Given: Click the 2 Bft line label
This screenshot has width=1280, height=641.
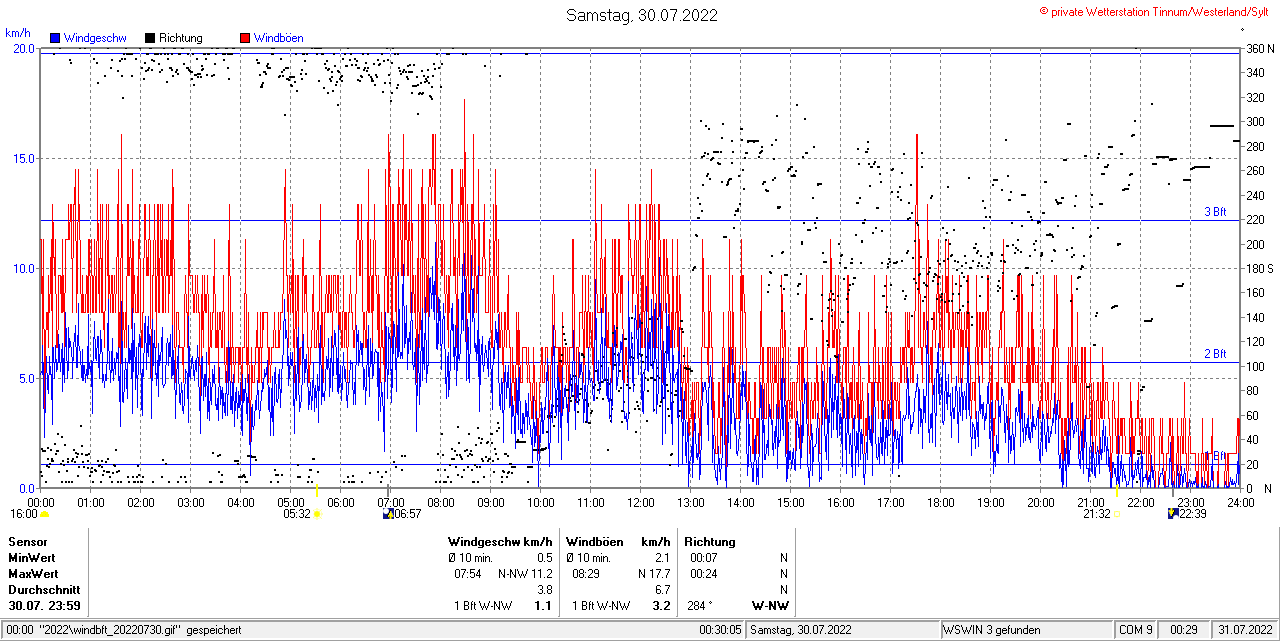Looking at the screenshot, I should click(1214, 354).
